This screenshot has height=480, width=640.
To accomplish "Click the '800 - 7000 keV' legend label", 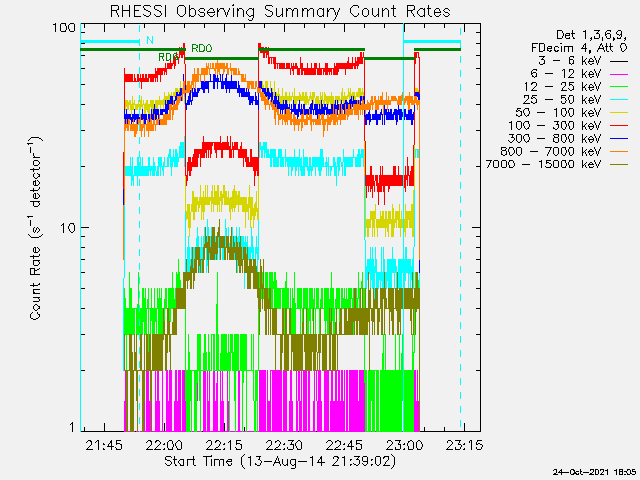I will click(x=551, y=151).
